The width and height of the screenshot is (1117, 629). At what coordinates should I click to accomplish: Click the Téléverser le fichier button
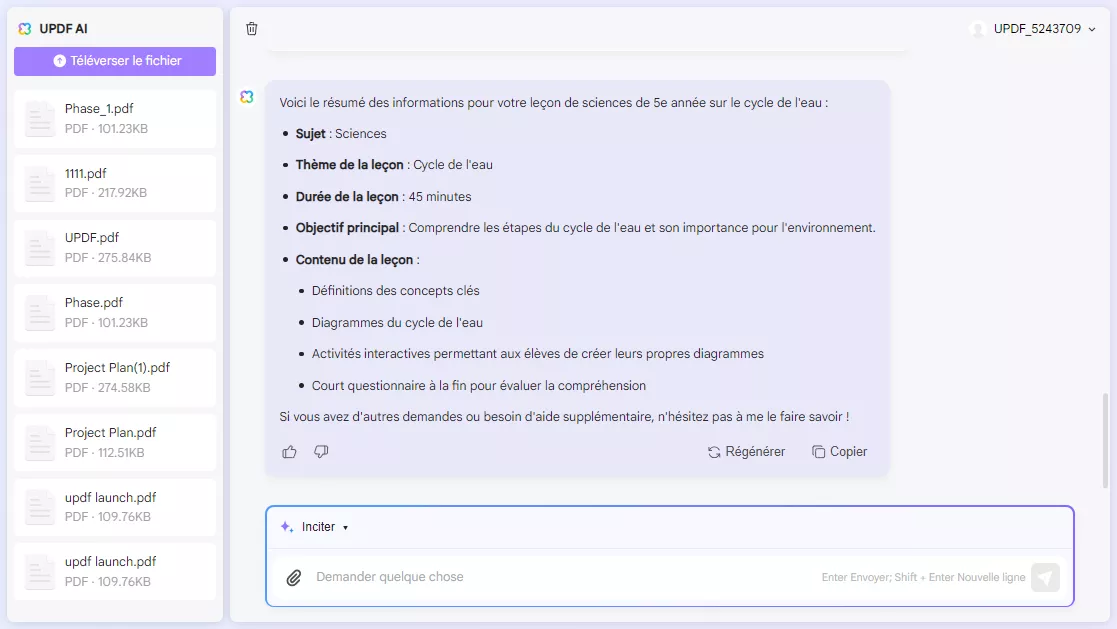point(114,61)
